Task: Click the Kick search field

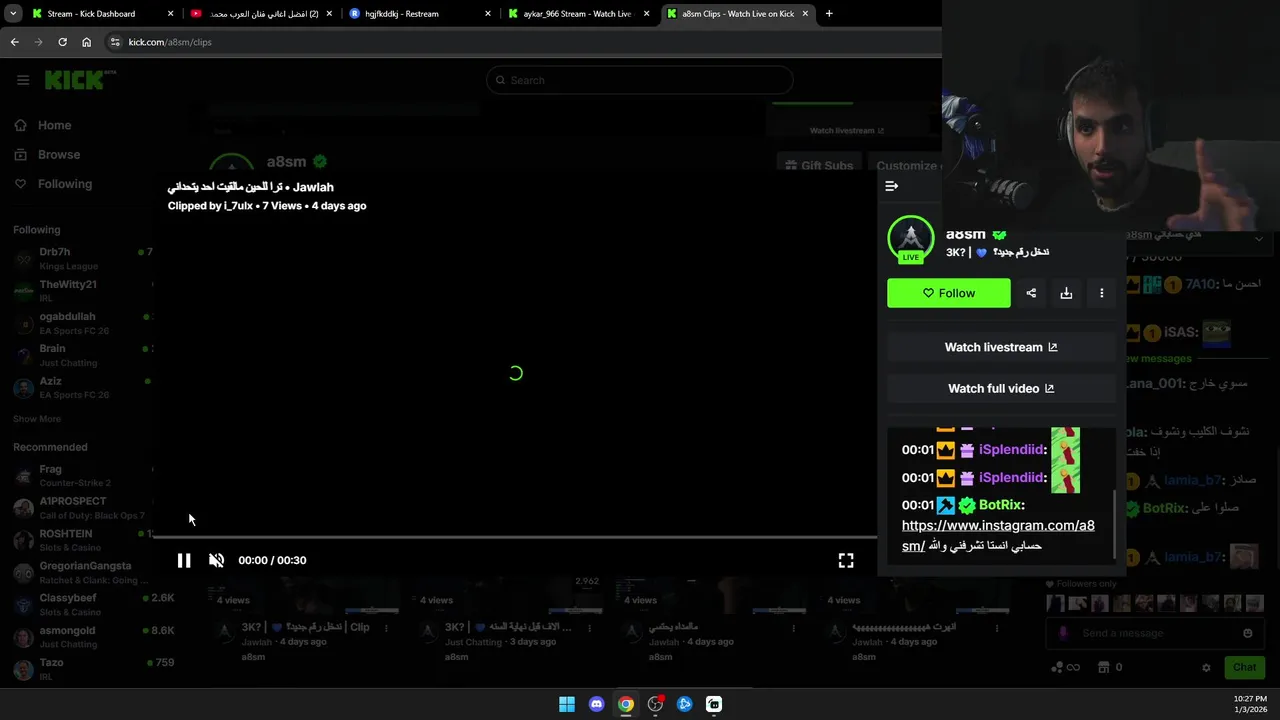Action: 640,80
